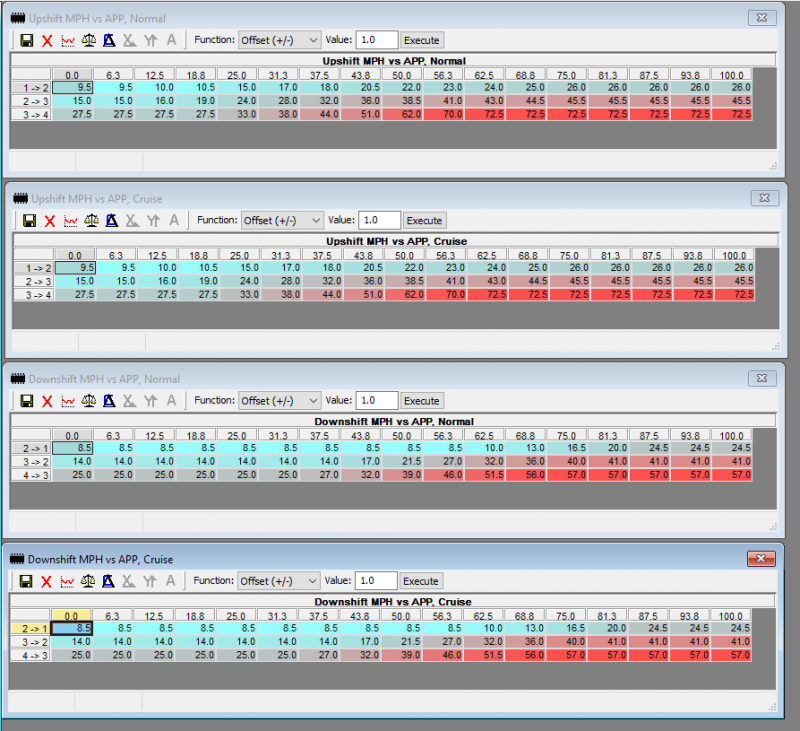Click Value field in Downshift Cruise window
Viewport: 800px width, 731px height.
coord(377,581)
